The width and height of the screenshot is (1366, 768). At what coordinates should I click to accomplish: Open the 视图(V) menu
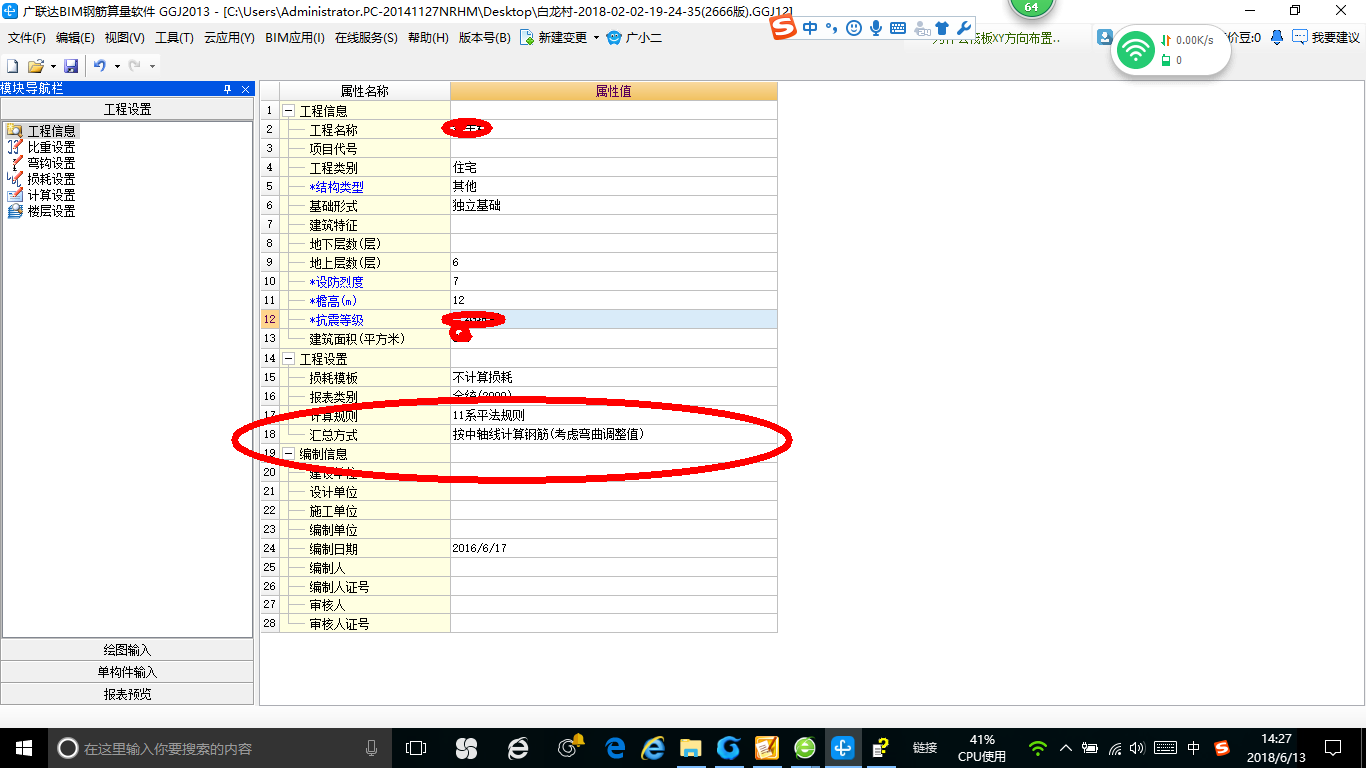124,38
